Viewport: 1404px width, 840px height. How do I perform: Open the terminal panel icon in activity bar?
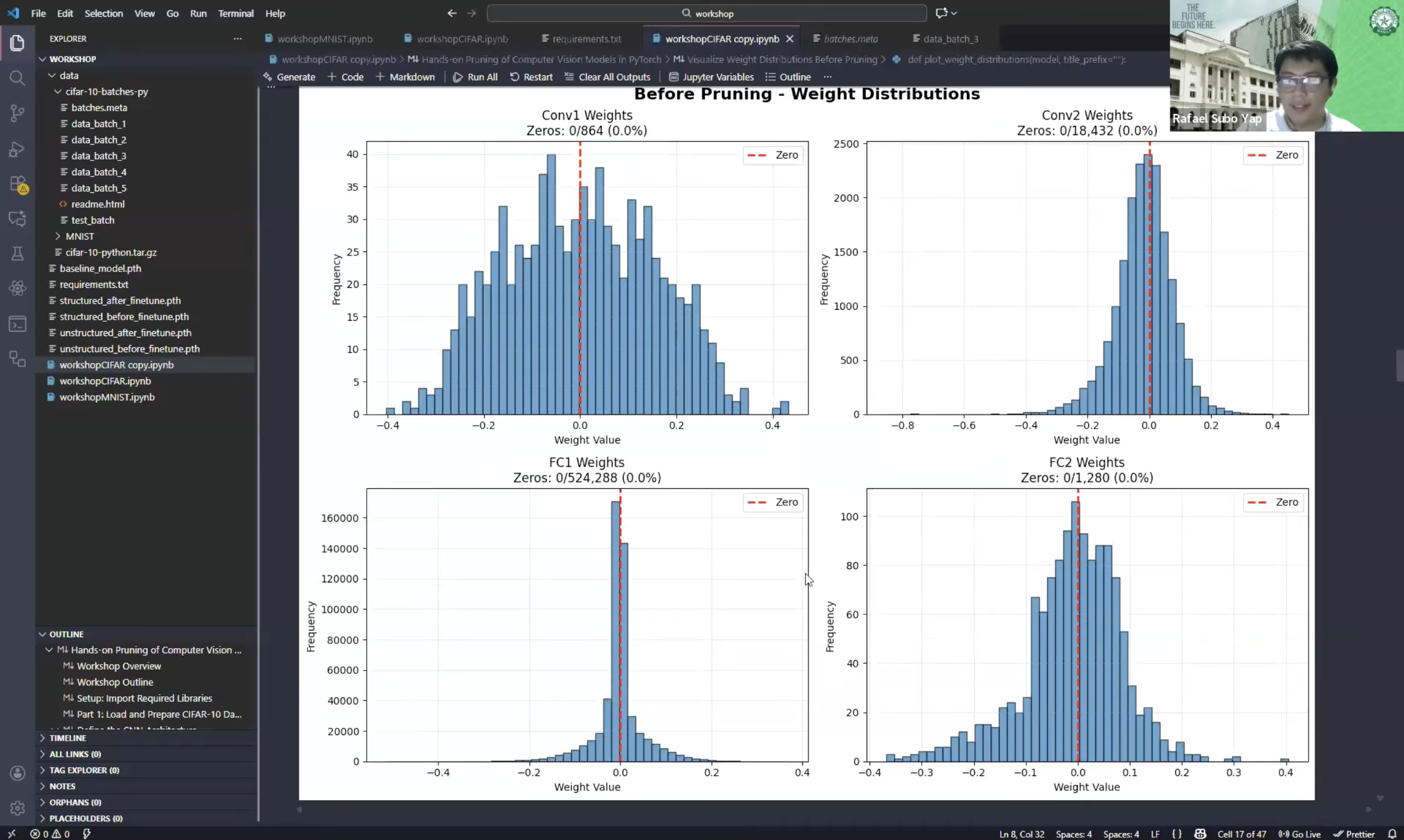point(17,325)
